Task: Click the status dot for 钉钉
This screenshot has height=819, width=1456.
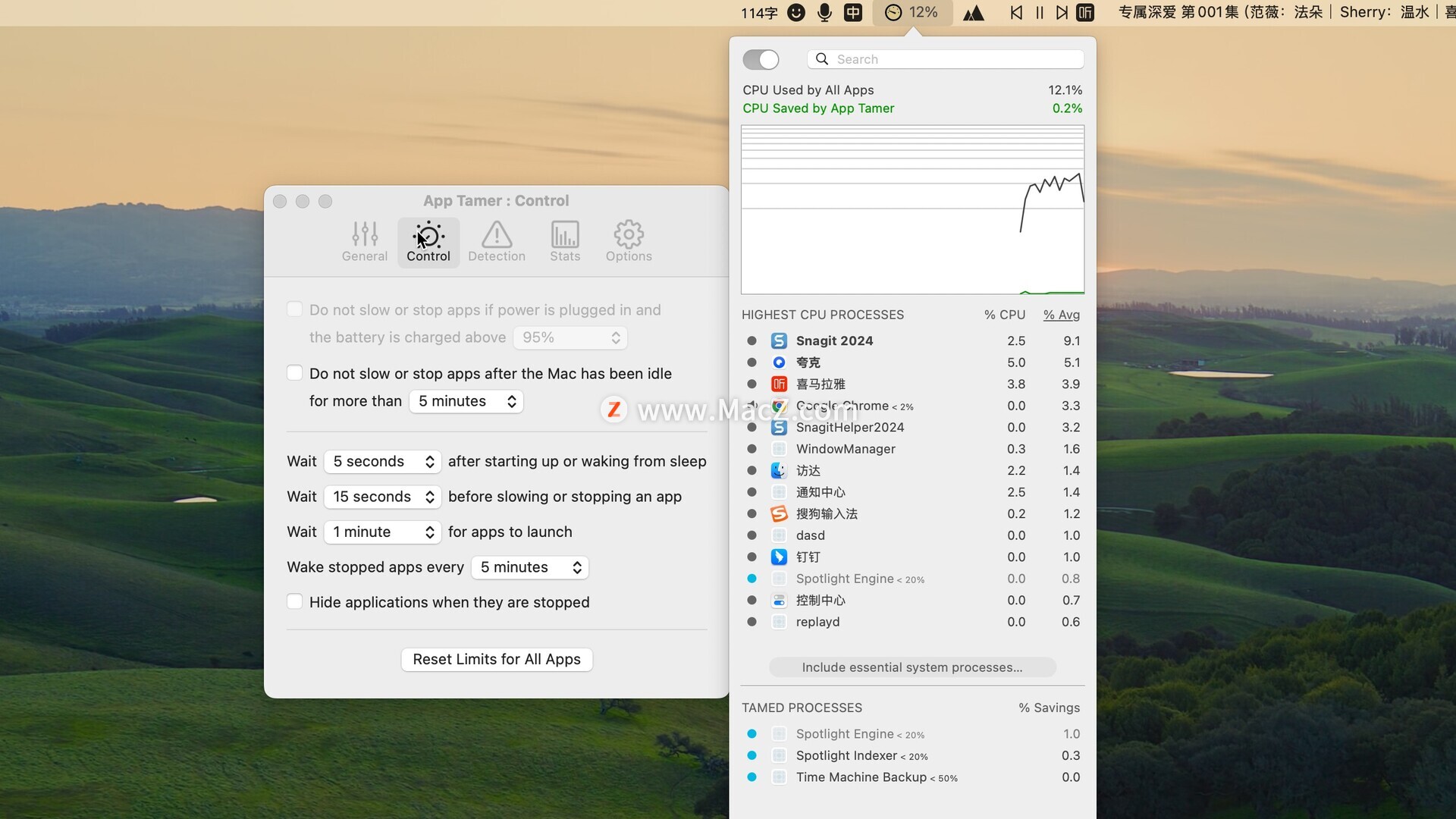Action: click(x=752, y=557)
